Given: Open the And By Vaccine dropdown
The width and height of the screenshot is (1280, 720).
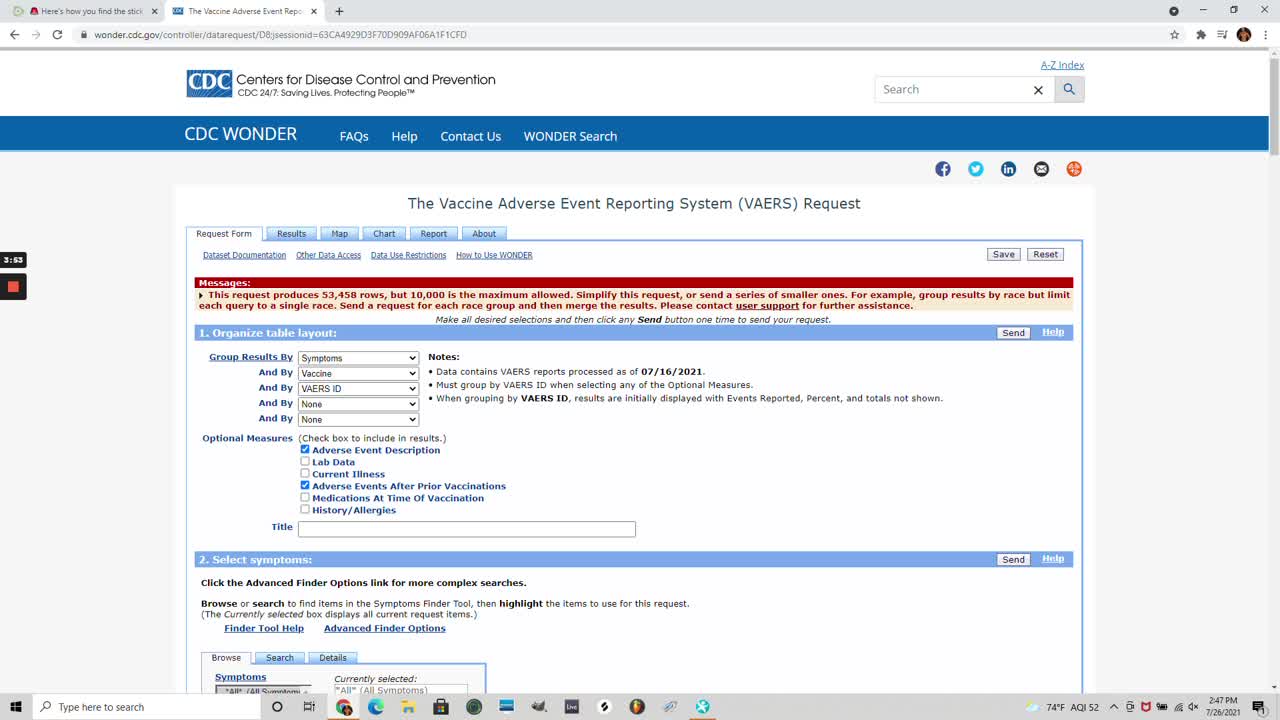Looking at the screenshot, I should tap(358, 373).
